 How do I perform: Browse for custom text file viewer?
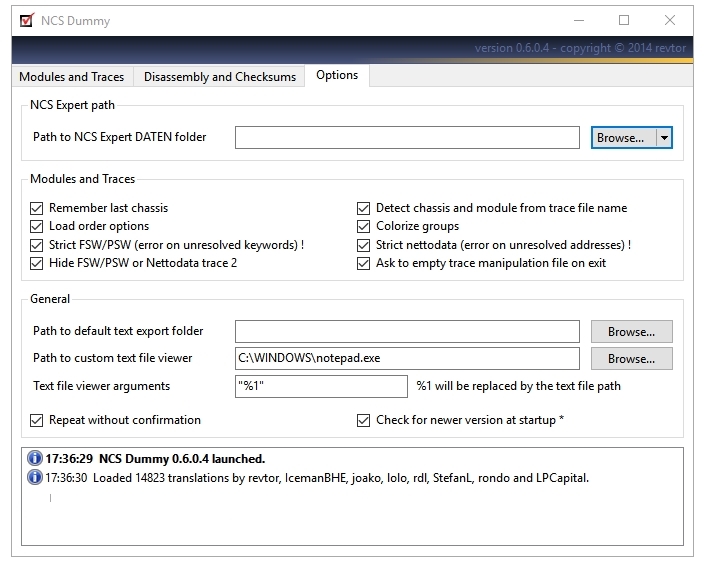pos(631,358)
